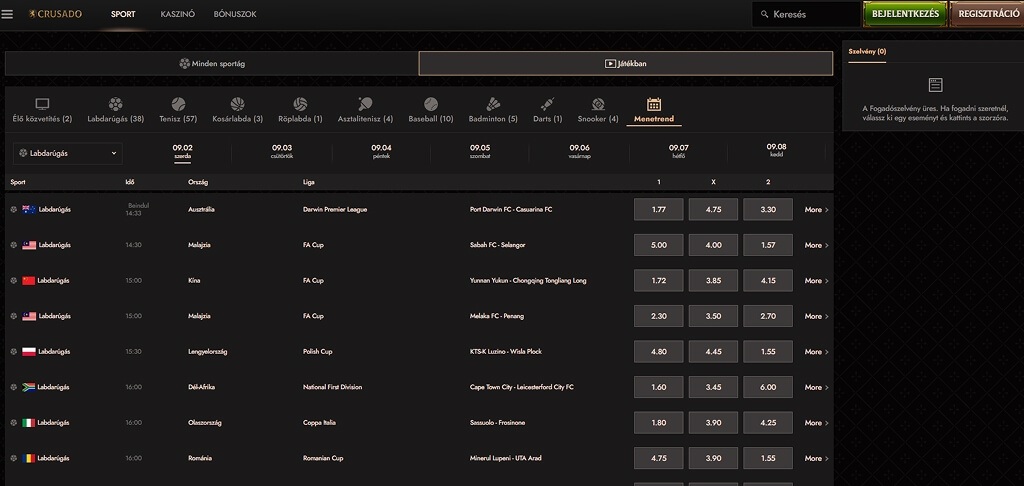Click the Italy flag in Sassuolo row

[29, 423]
